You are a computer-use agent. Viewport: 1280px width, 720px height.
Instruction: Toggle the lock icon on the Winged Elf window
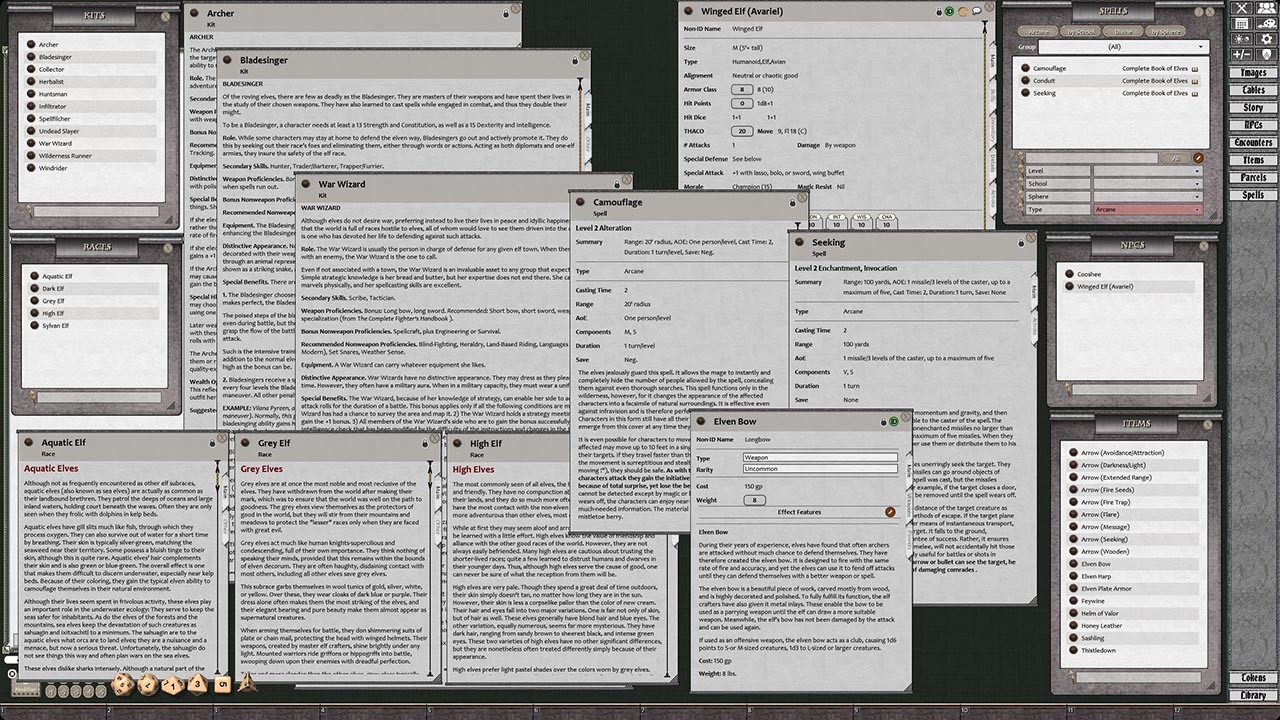pyautogui.click(x=940, y=10)
